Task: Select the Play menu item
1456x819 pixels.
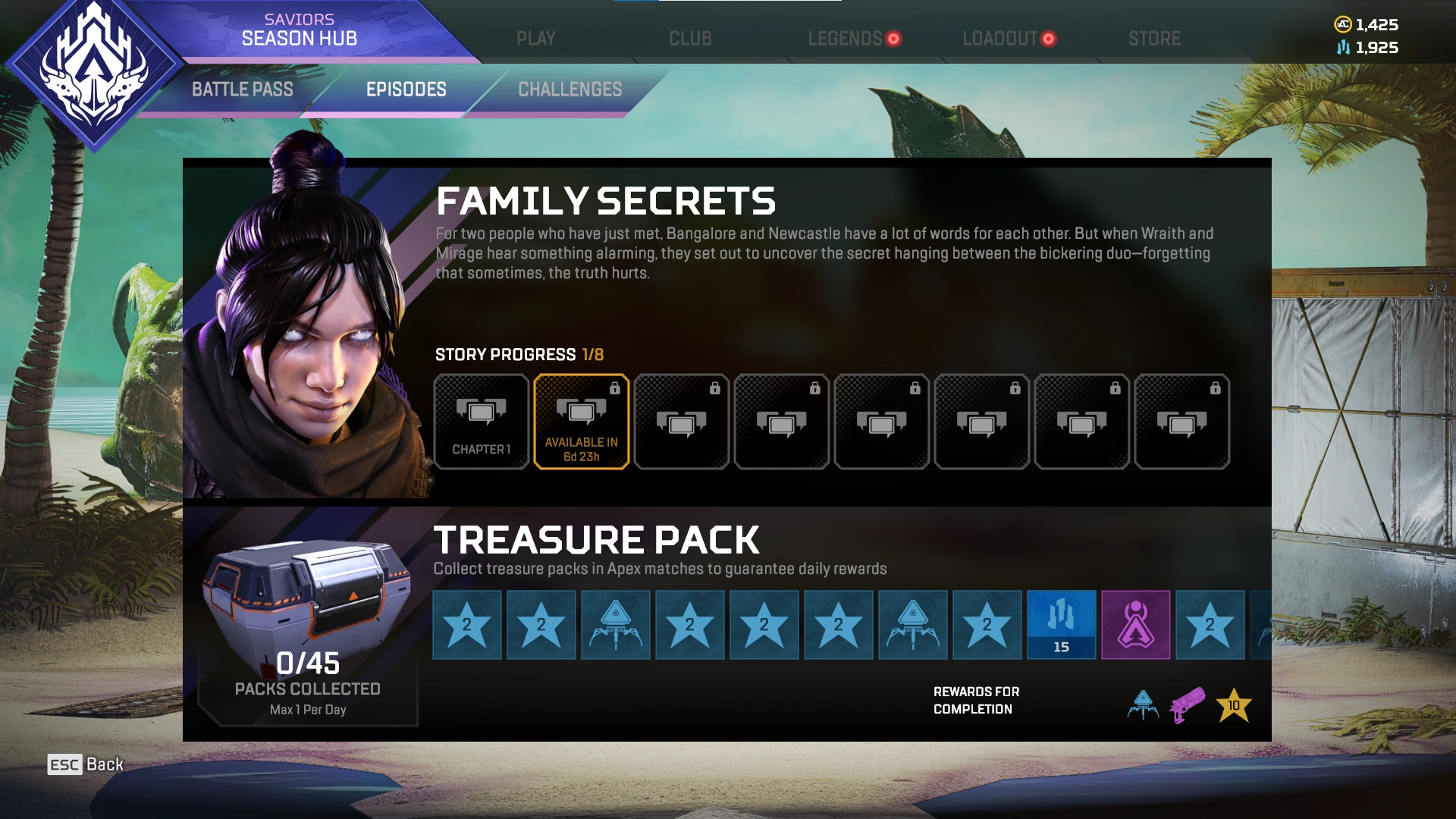Action: [x=536, y=39]
